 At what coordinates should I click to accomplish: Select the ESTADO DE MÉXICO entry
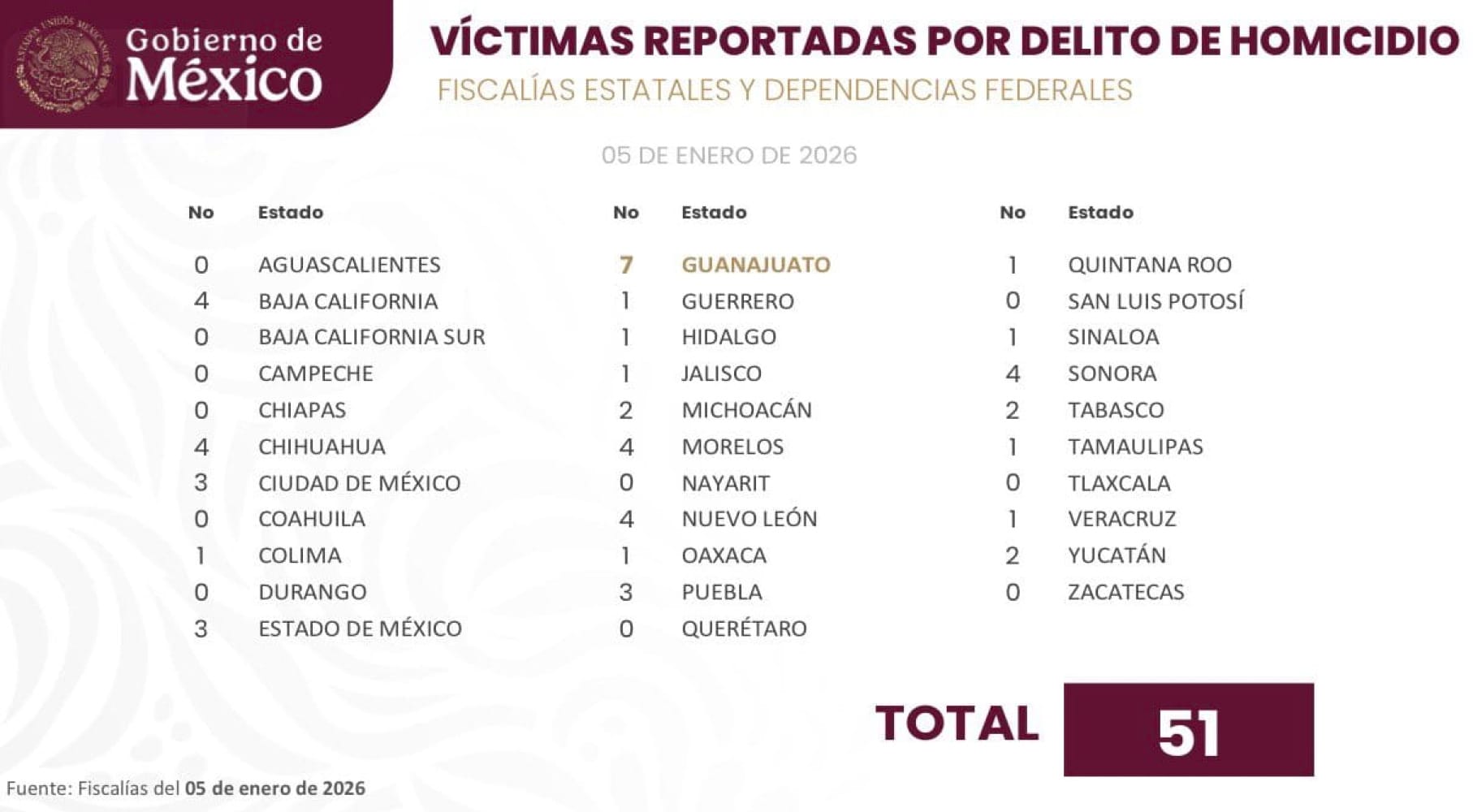(x=360, y=628)
